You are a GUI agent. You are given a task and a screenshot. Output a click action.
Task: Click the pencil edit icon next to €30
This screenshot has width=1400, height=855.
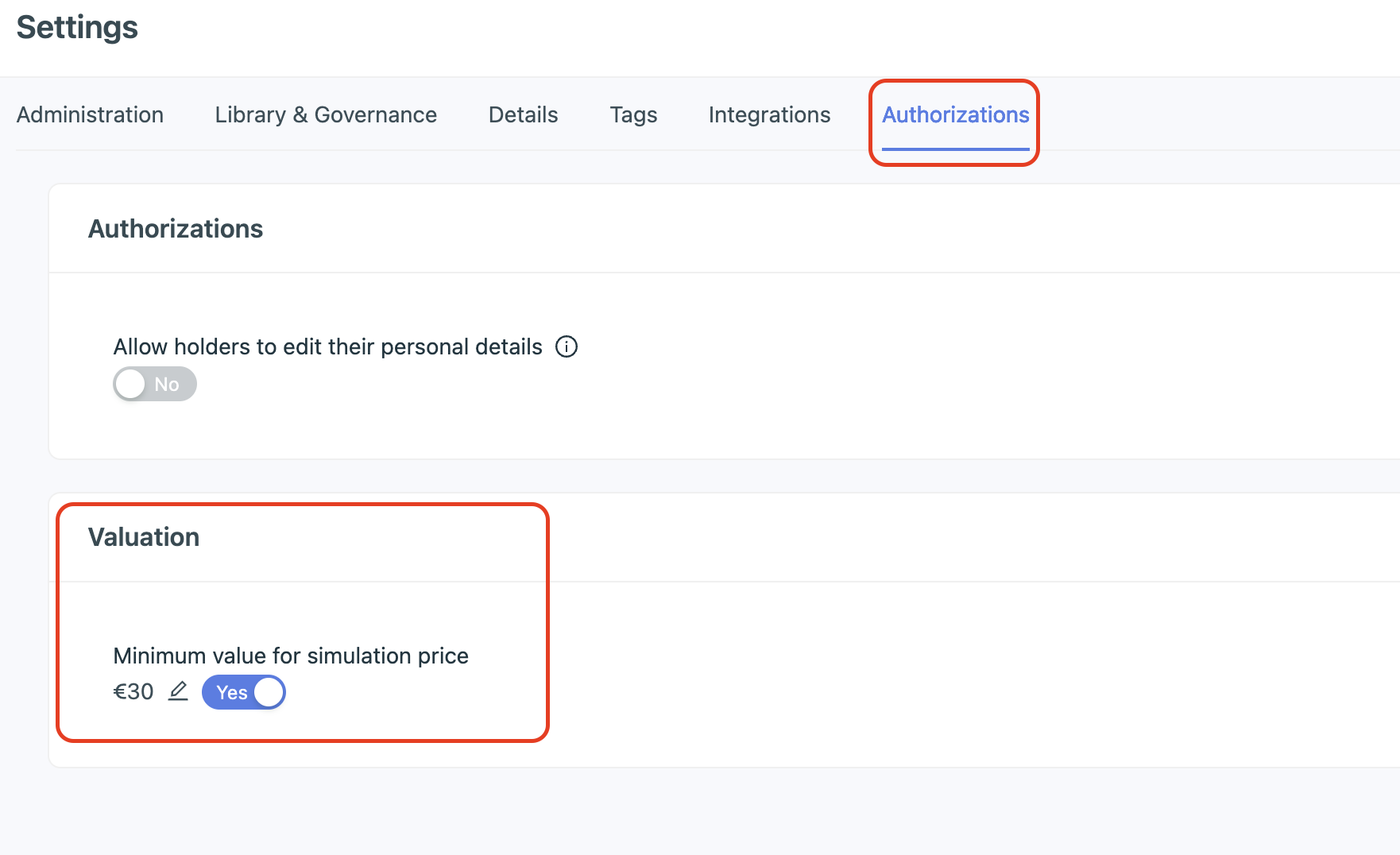point(179,691)
